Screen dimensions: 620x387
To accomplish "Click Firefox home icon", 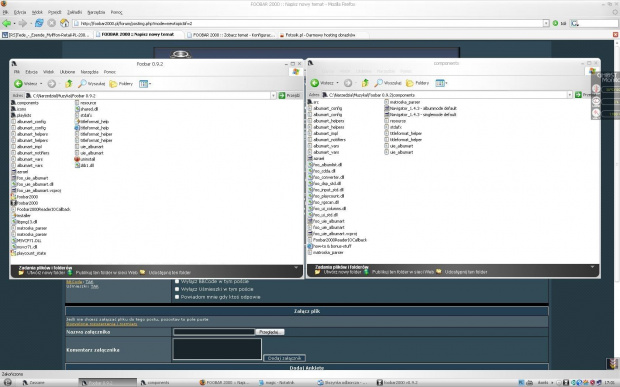I will click(64, 23).
